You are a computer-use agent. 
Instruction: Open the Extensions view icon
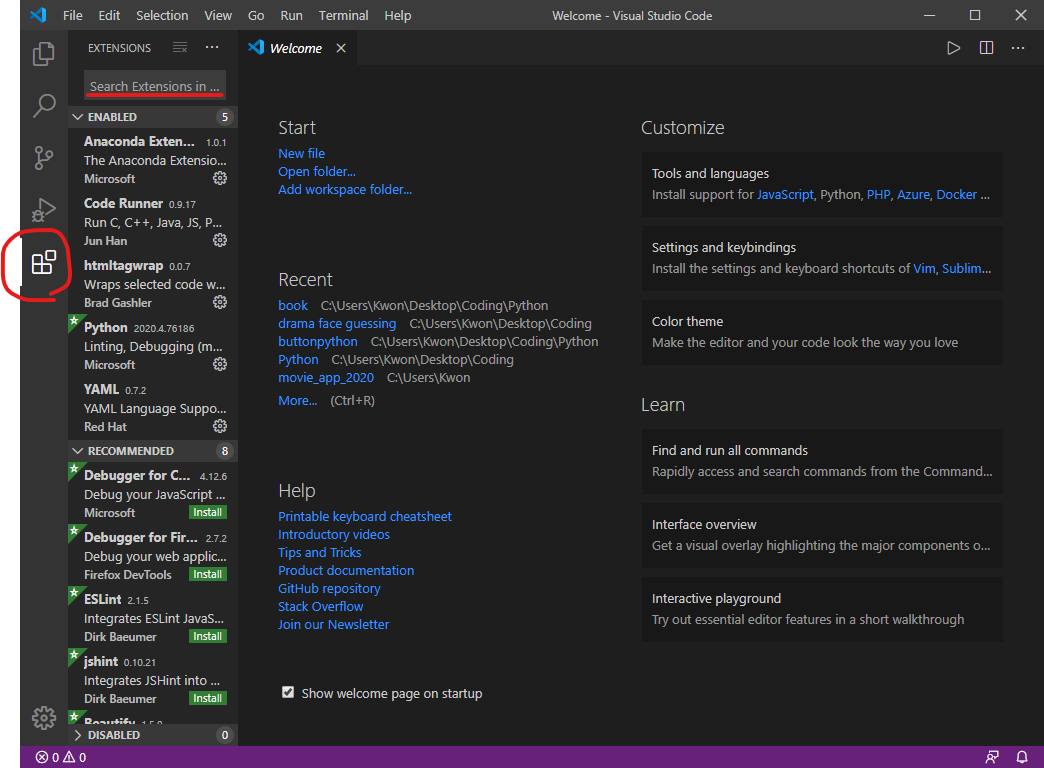(44, 262)
